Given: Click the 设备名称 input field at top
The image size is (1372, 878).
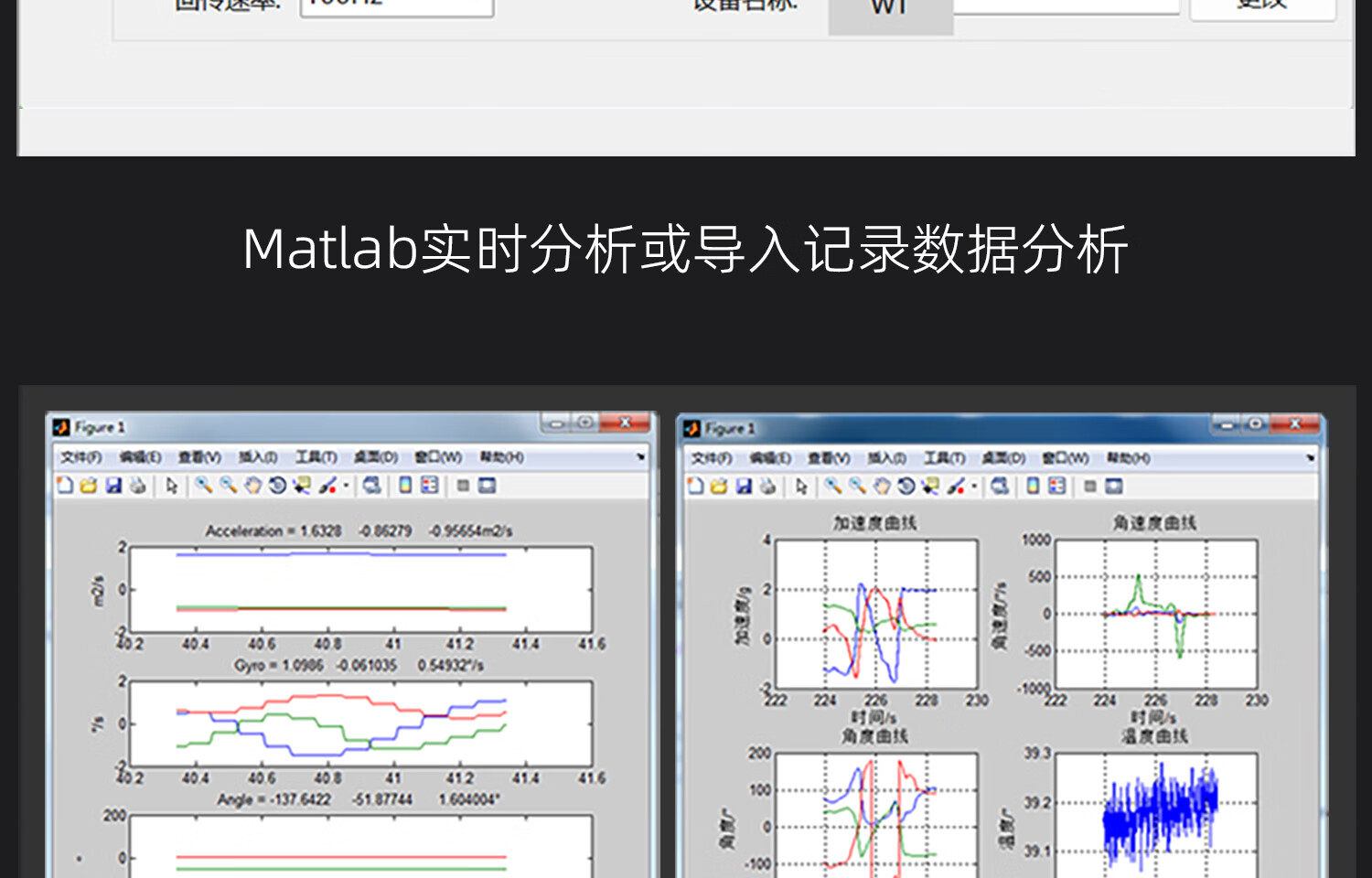Looking at the screenshot, I should pyautogui.click(x=1066, y=5).
